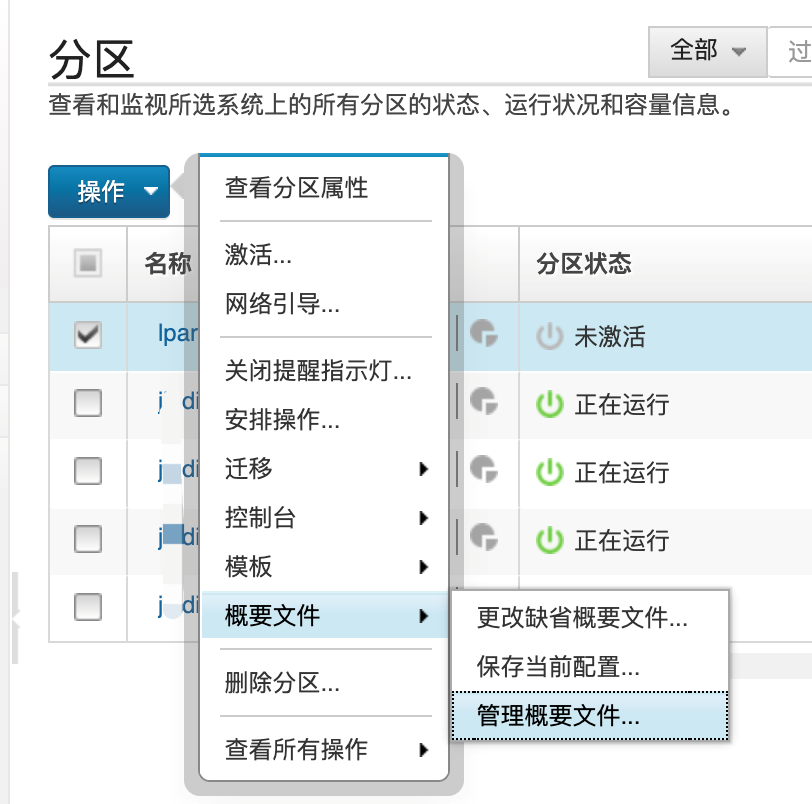Click the green power icon in the second row
The width and height of the screenshot is (812, 804).
click(x=550, y=405)
